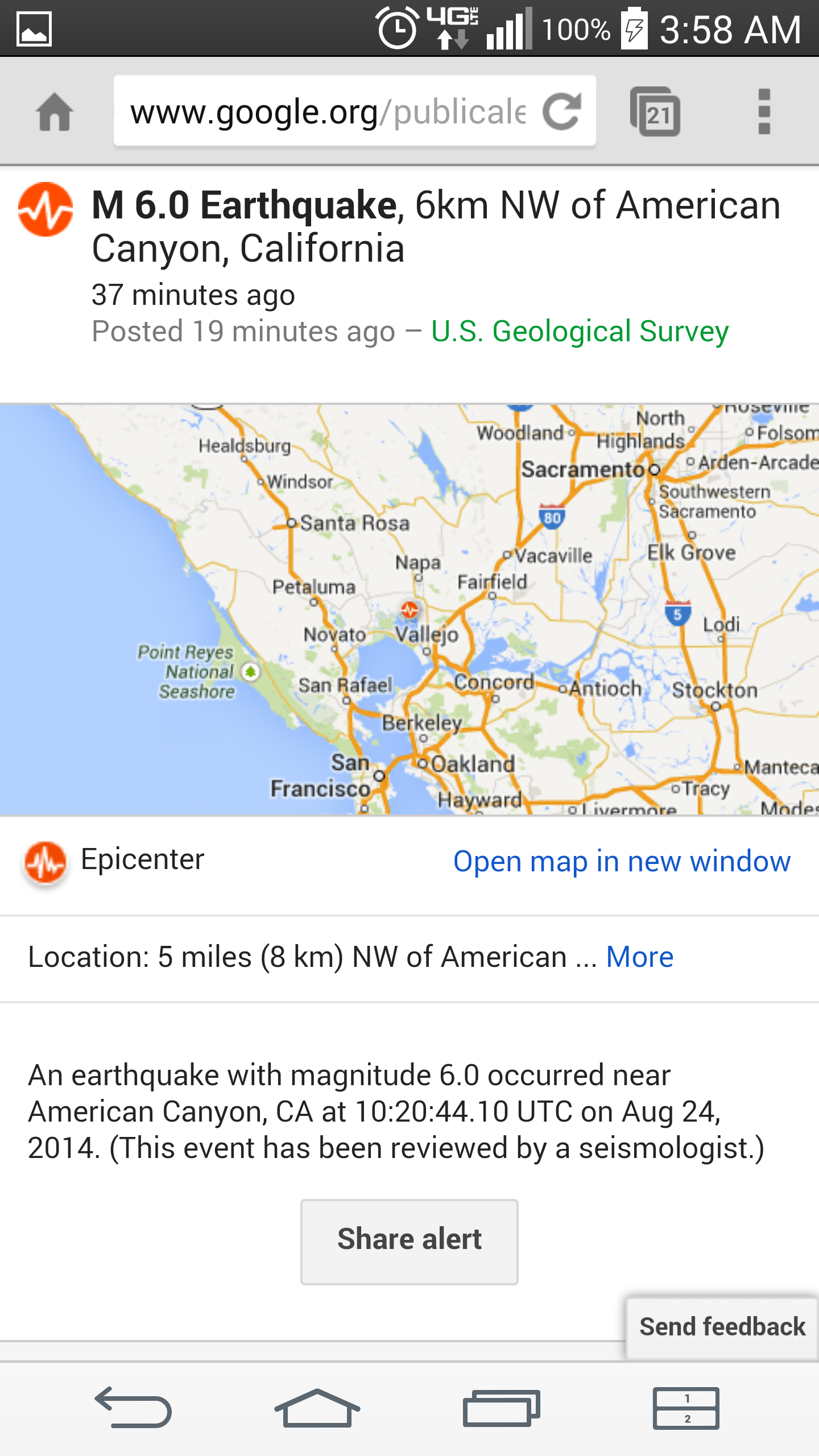Expand location details with More

[x=639, y=957]
